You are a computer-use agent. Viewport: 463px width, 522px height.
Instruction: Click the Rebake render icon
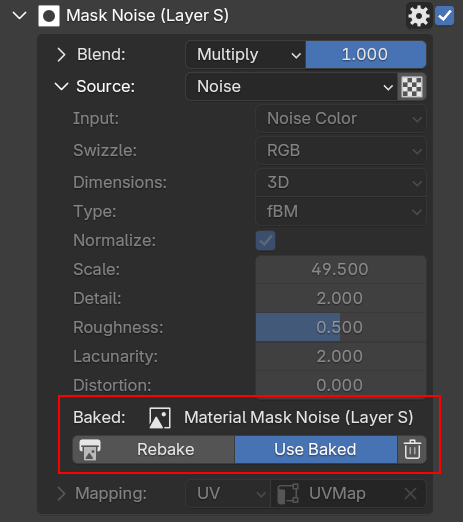pyautogui.click(x=90, y=449)
